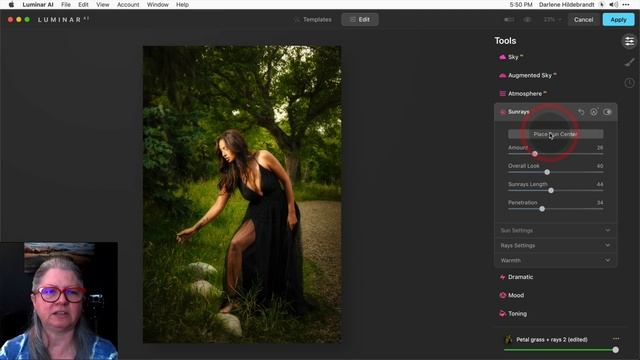Screen dimensions: 640x360
Task: Apply the edits with Apply button
Action: (x=618, y=20)
